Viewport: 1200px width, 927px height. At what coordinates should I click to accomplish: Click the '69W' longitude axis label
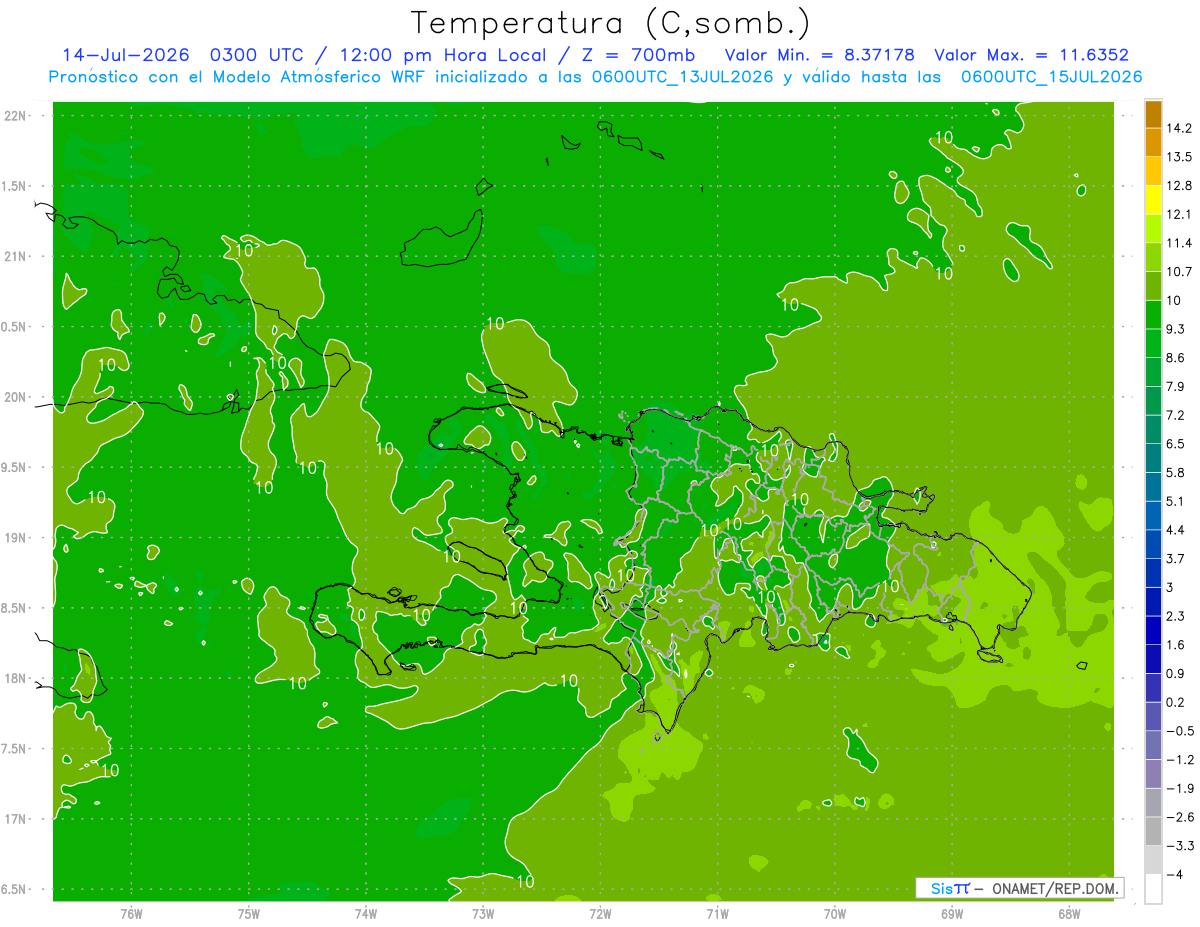tap(951, 913)
